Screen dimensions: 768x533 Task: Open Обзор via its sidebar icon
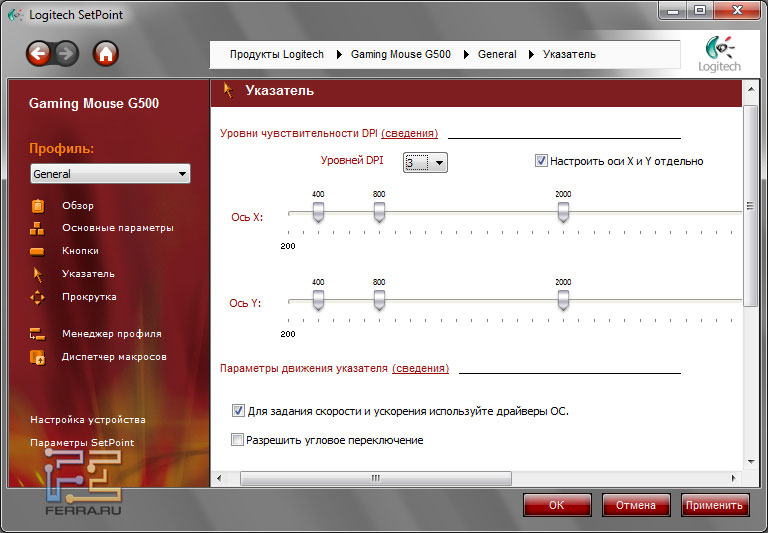coord(38,206)
